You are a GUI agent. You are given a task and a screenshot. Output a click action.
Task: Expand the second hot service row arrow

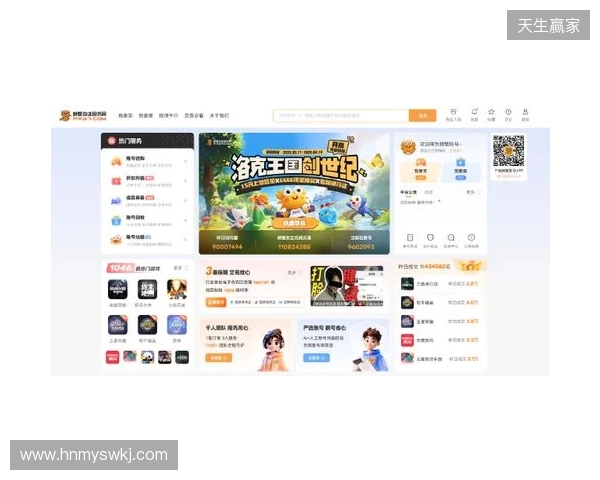point(187,180)
